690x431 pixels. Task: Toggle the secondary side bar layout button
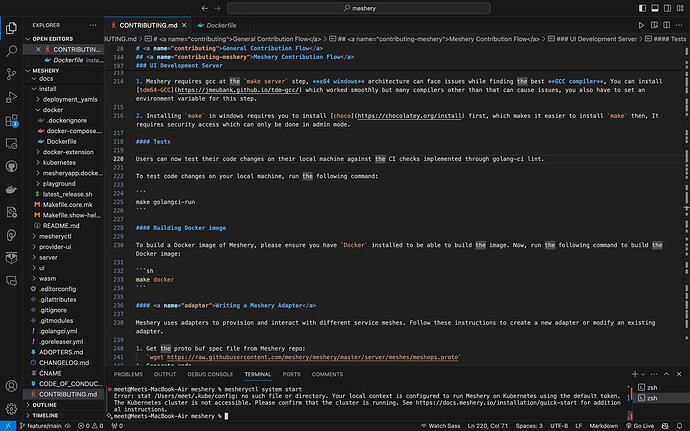[668, 8]
